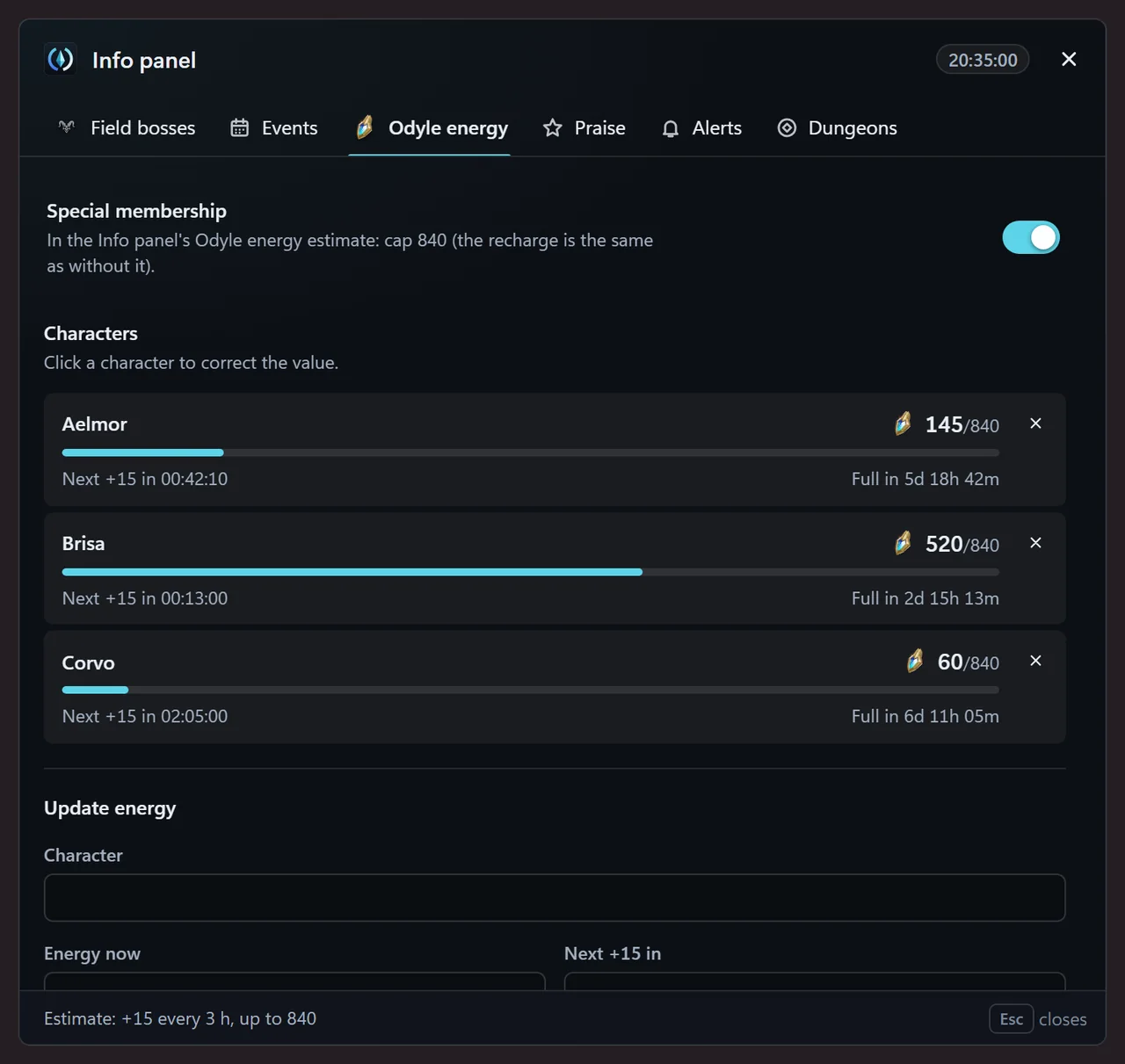This screenshot has height=1064, width=1125.
Task: Select the Aelmor character name
Action: pyautogui.click(x=95, y=424)
